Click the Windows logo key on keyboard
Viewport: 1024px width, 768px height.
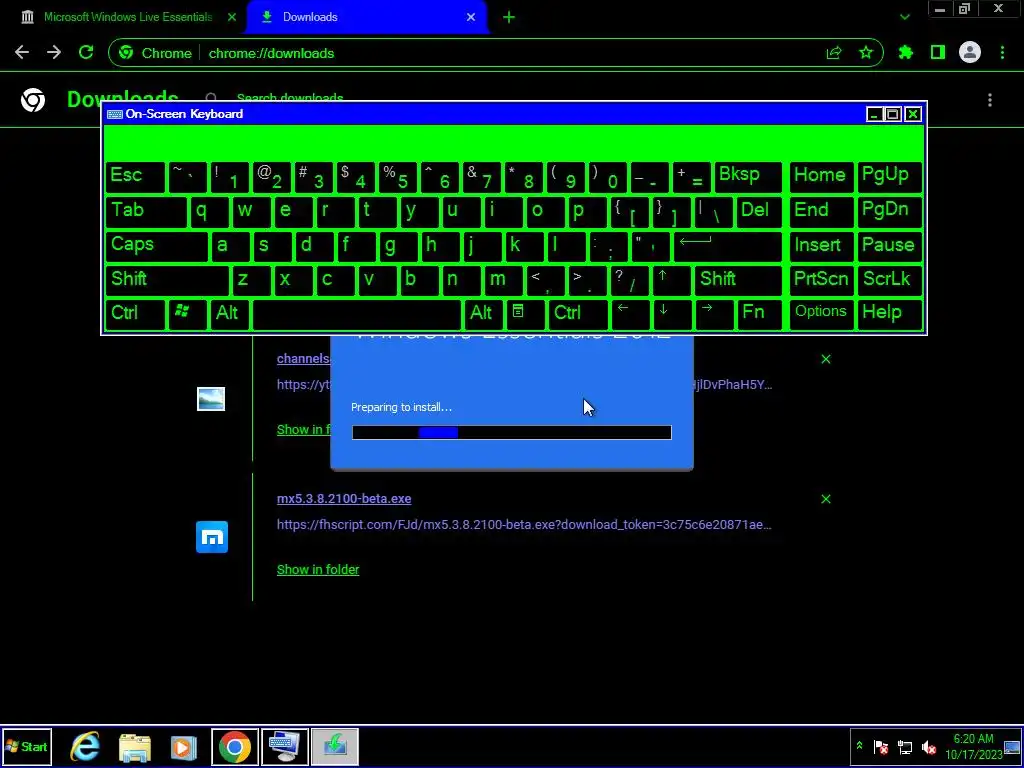click(187, 315)
